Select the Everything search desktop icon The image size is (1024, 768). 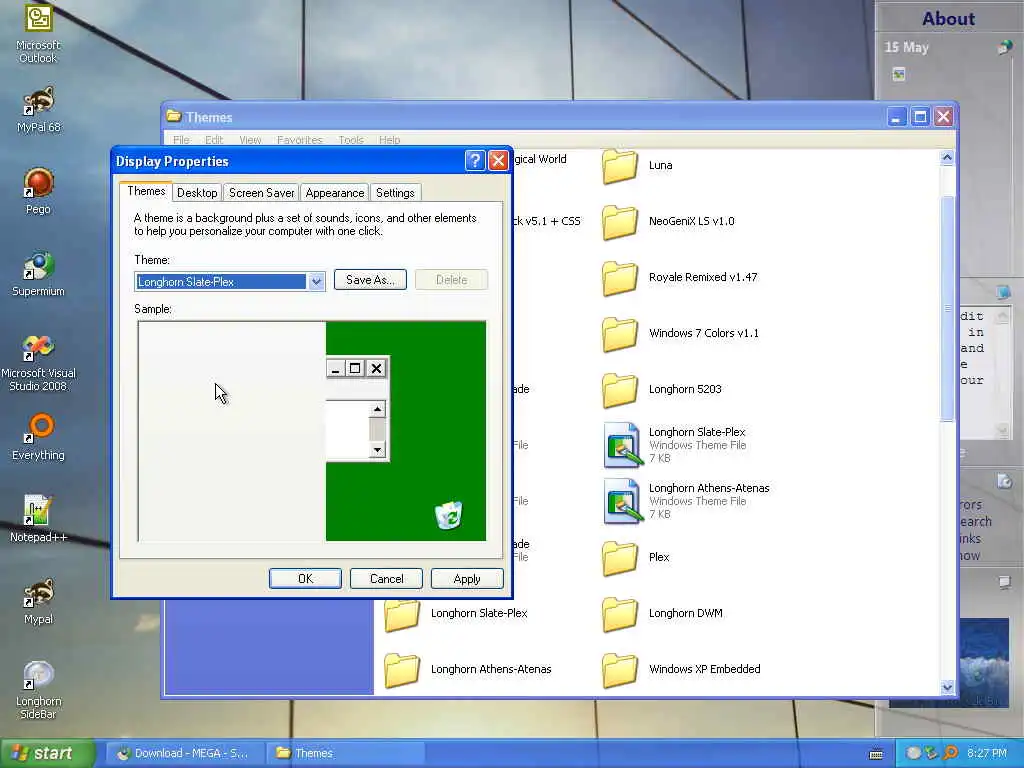[x=38, y=437]
